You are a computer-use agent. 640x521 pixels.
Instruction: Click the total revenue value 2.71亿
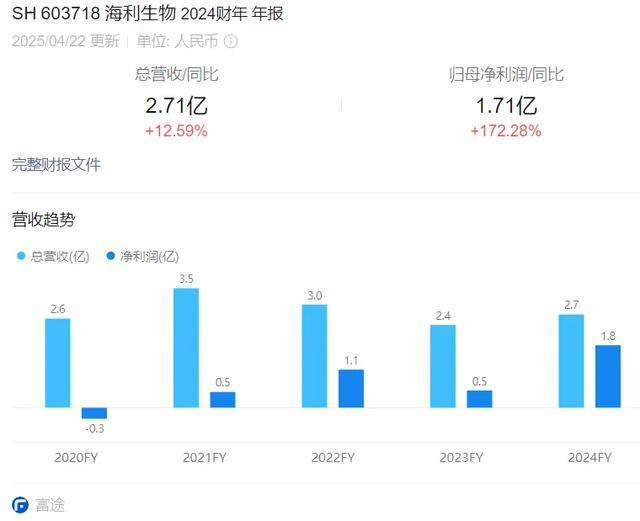coord(177,106)
